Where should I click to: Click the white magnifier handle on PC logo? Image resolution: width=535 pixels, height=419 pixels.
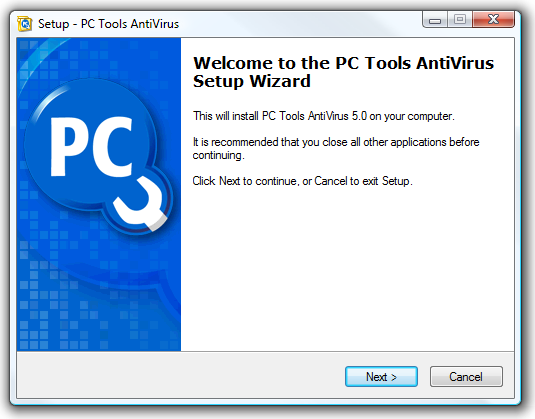point(141,204)
